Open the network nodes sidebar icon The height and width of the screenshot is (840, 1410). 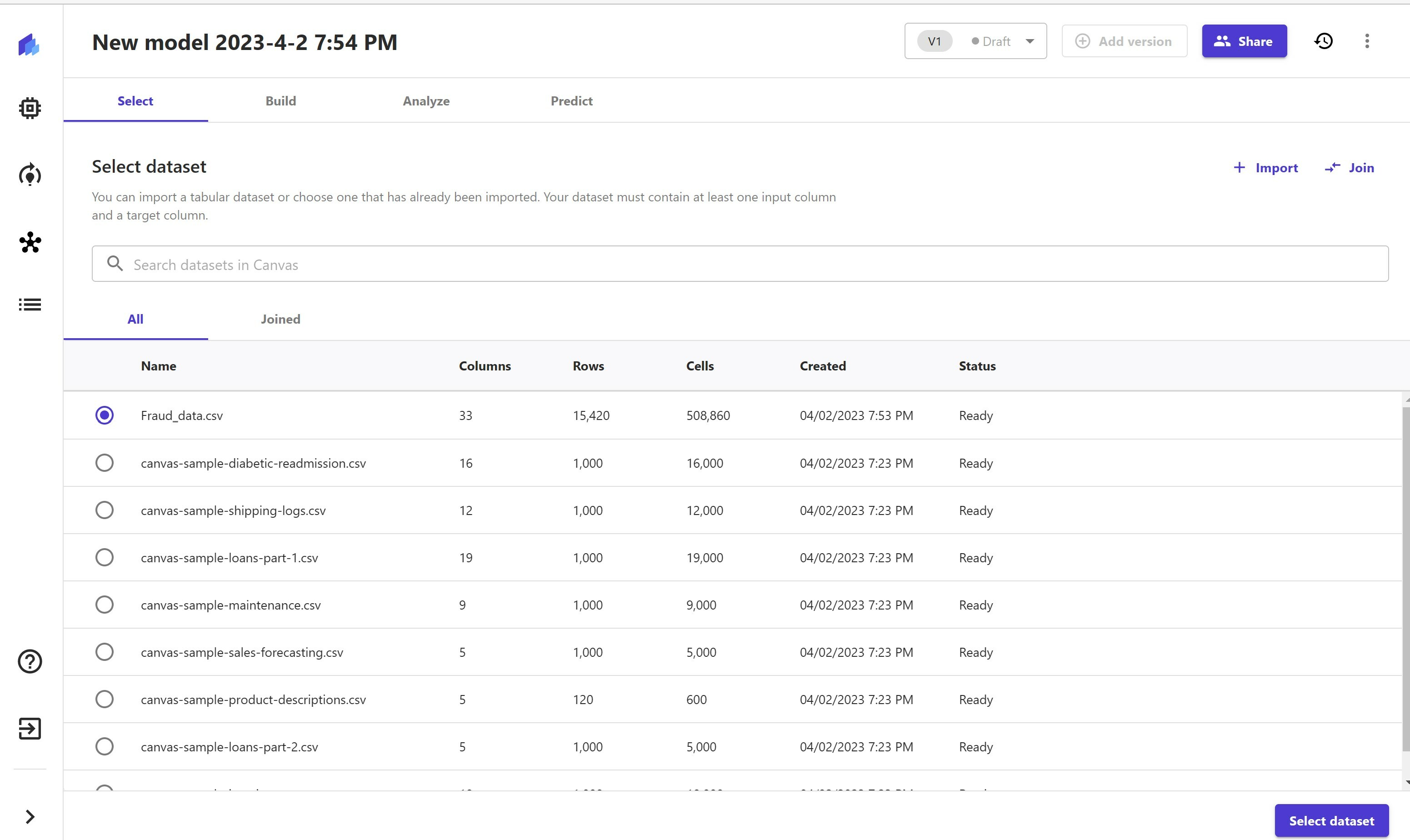30,242
